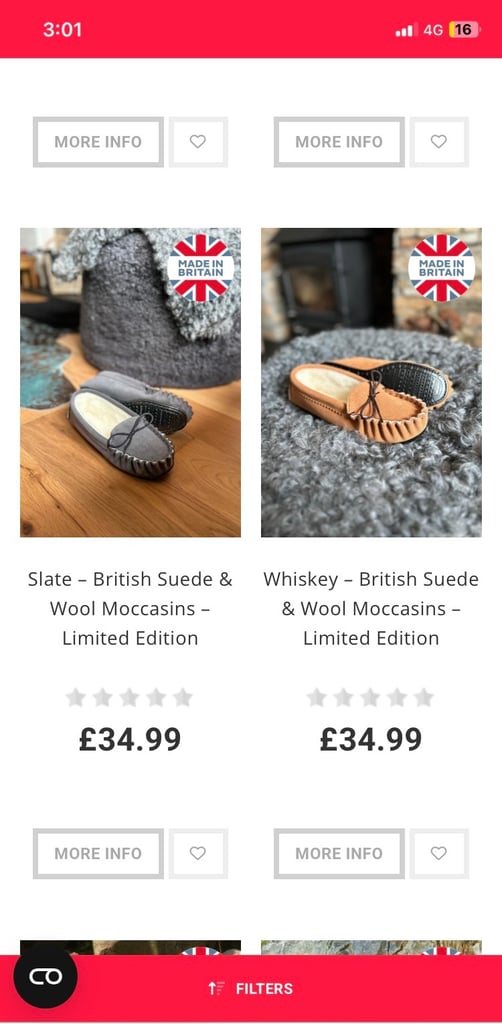Open Slate British Suede moccasins title link
Image resolution: width=502 pixels, height=1024 pixels.
pyautogui.click(x=130, y=608)
